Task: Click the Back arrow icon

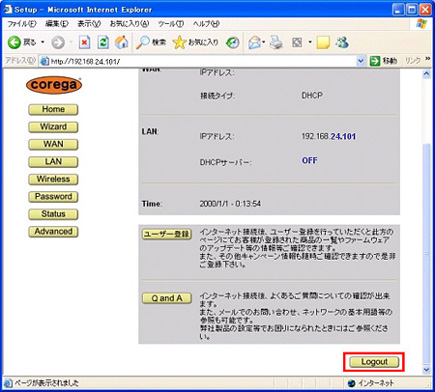Action: (x=14, y=42)
